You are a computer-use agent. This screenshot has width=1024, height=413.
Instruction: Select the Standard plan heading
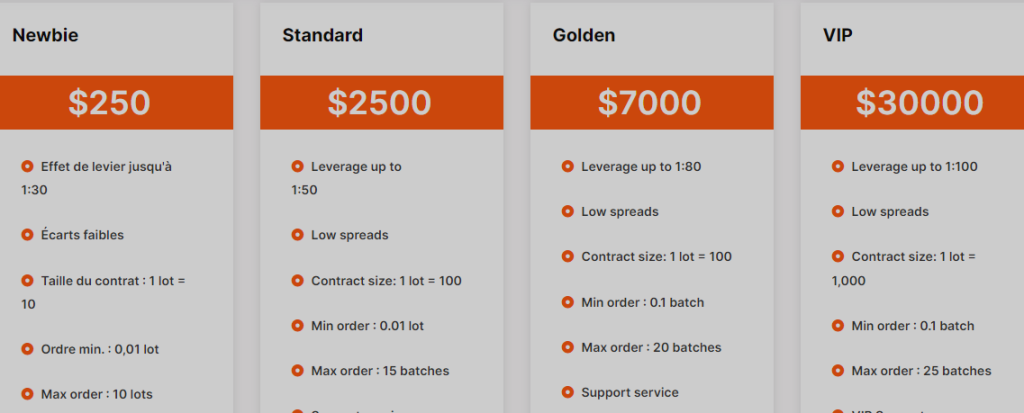point(322,36)
